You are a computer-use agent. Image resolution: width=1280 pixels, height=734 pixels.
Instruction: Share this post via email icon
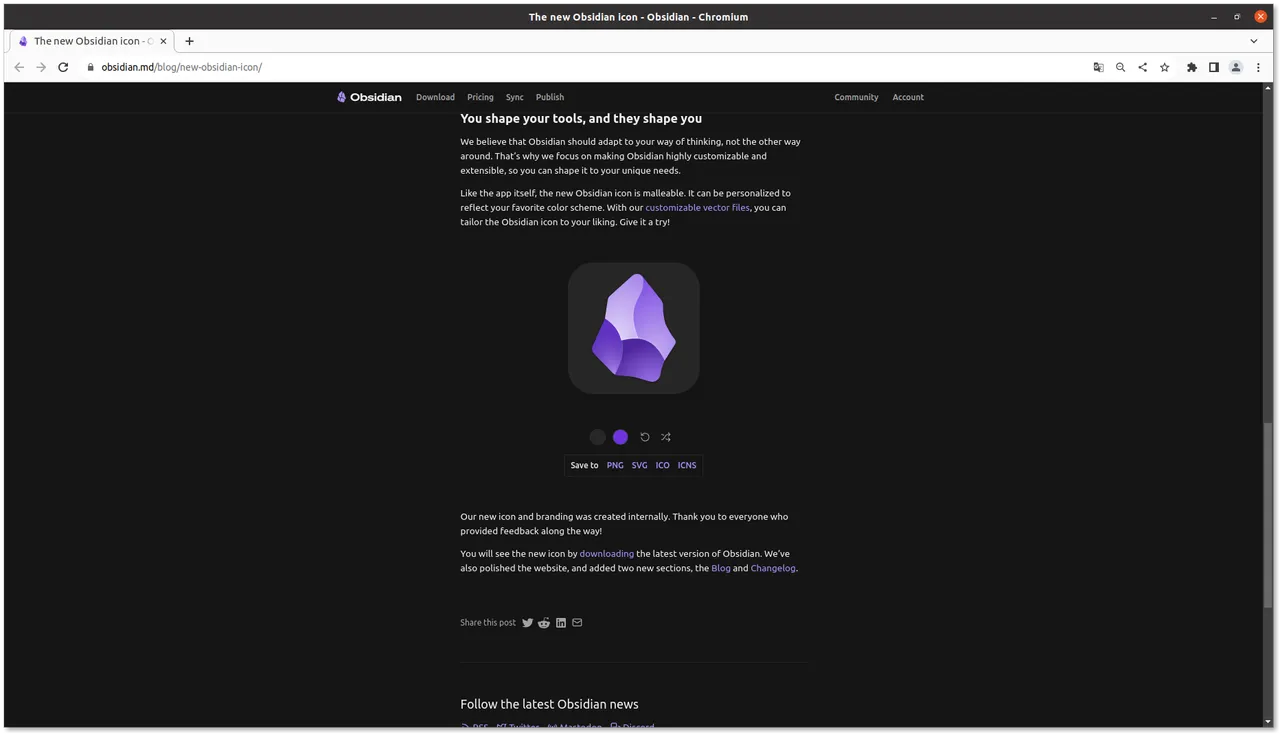(x=577, y=623)
